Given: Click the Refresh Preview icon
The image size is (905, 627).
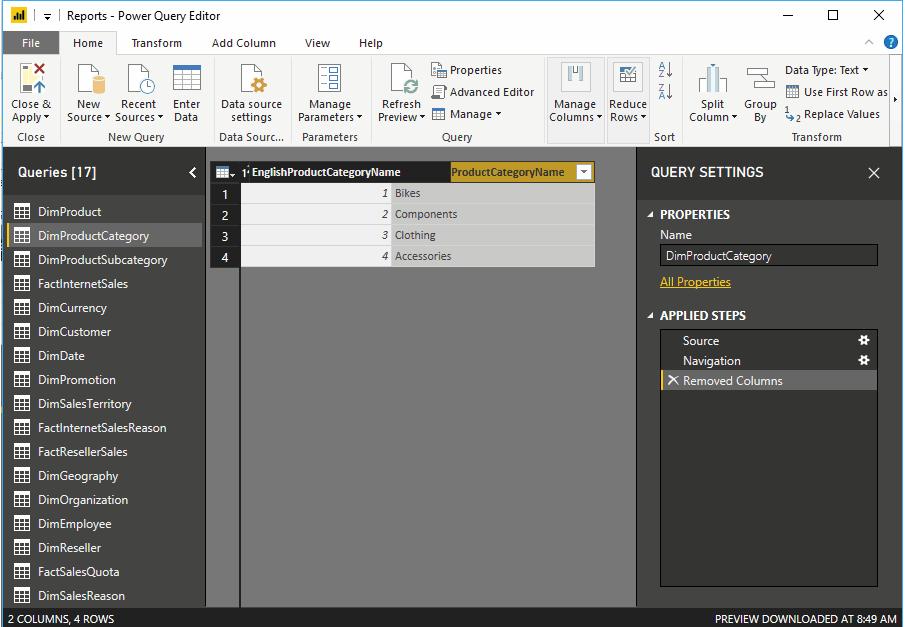Looking at the screenshot, I should [402, 79].
